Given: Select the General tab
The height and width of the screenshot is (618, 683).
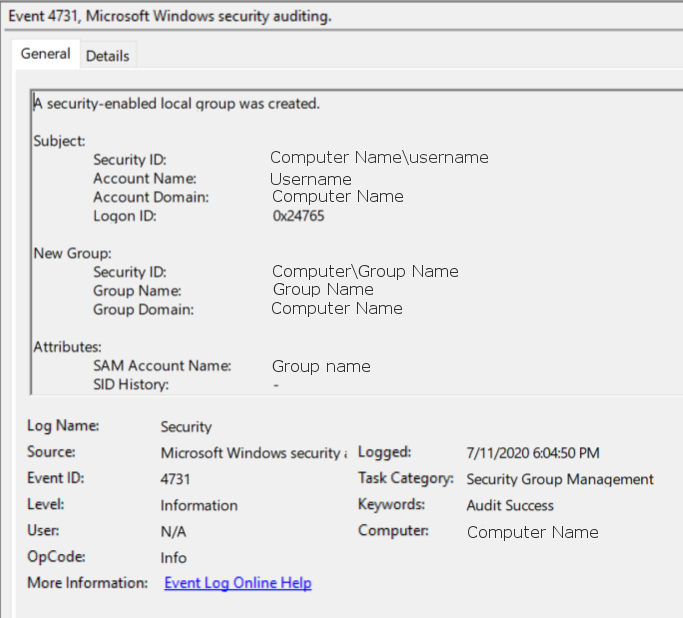Looking at the screenshot, I should click(x=46, y=54).
